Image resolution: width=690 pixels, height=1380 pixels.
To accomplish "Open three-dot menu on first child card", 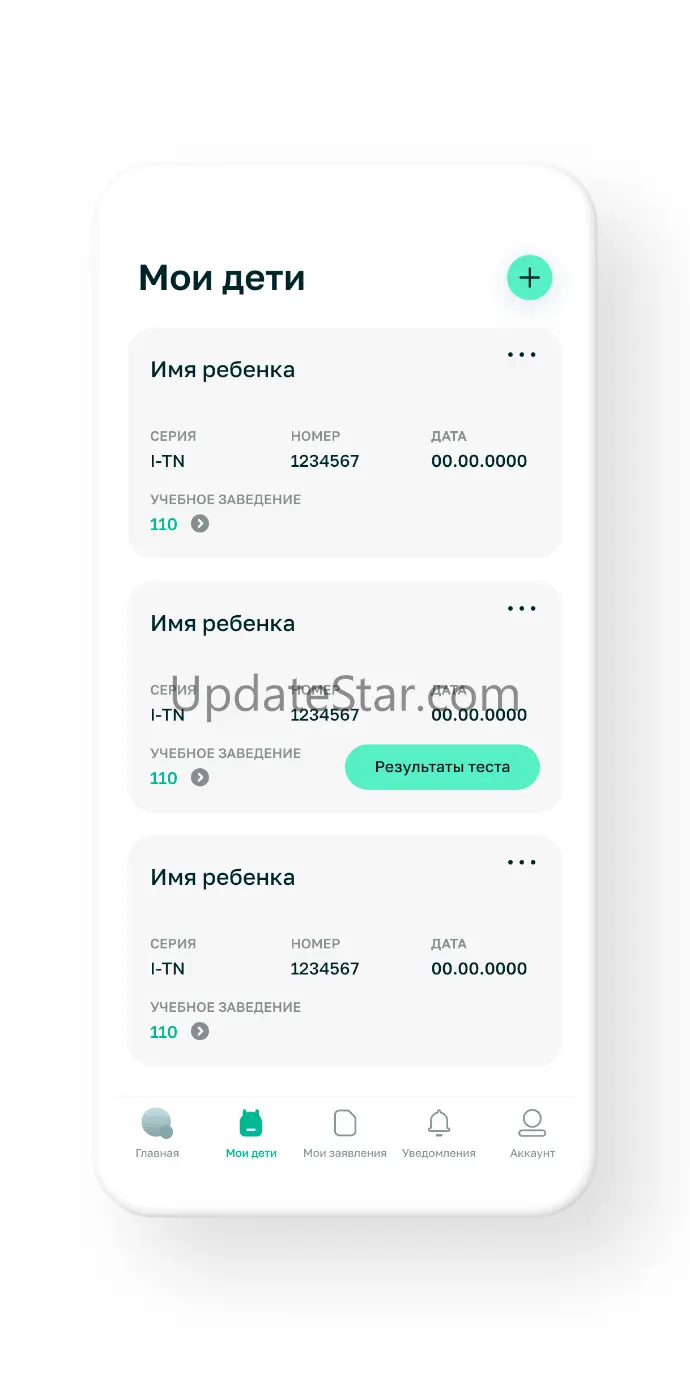I will pos(521,354).
